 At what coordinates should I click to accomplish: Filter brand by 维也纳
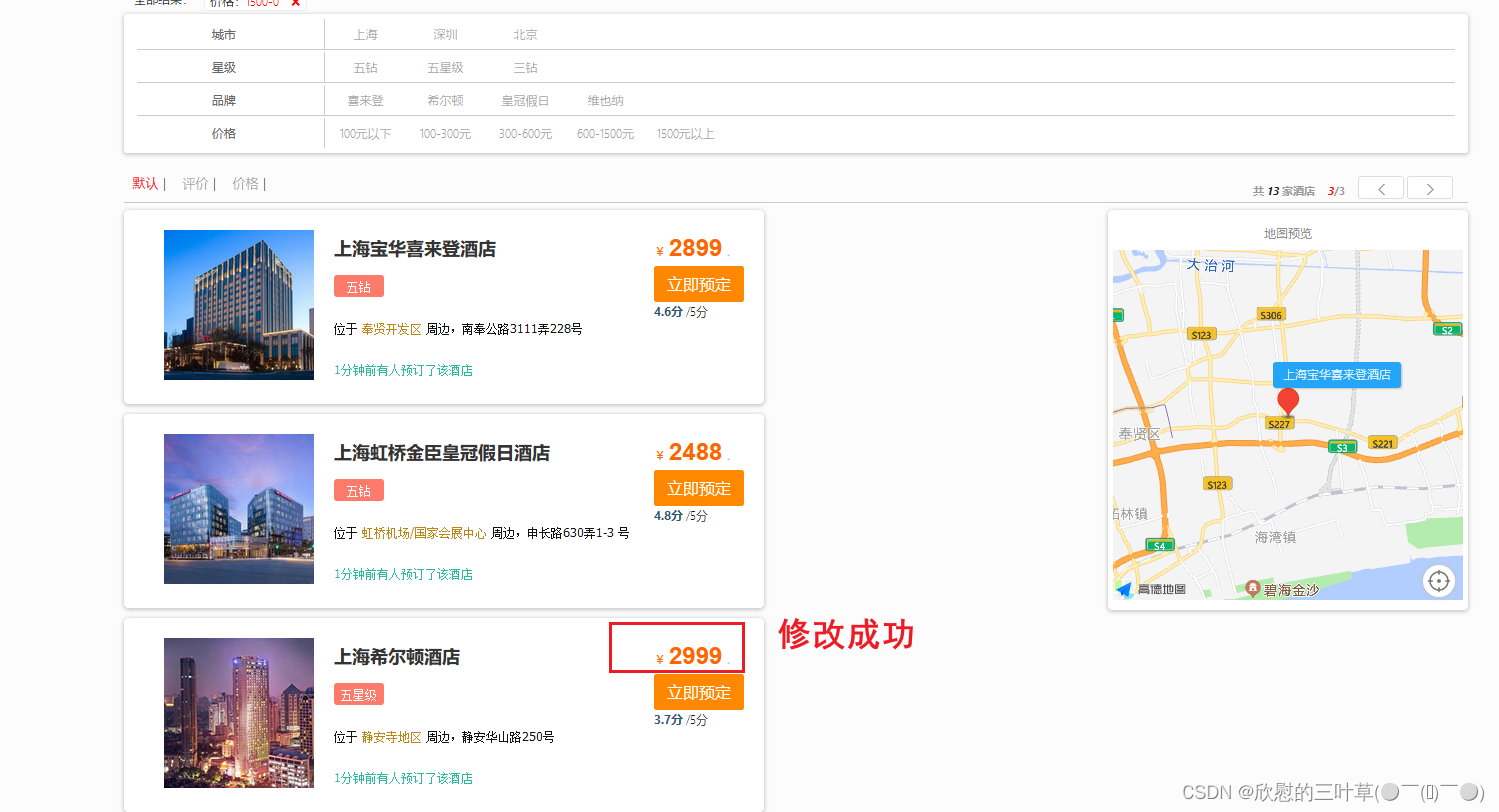click(606, 101)
